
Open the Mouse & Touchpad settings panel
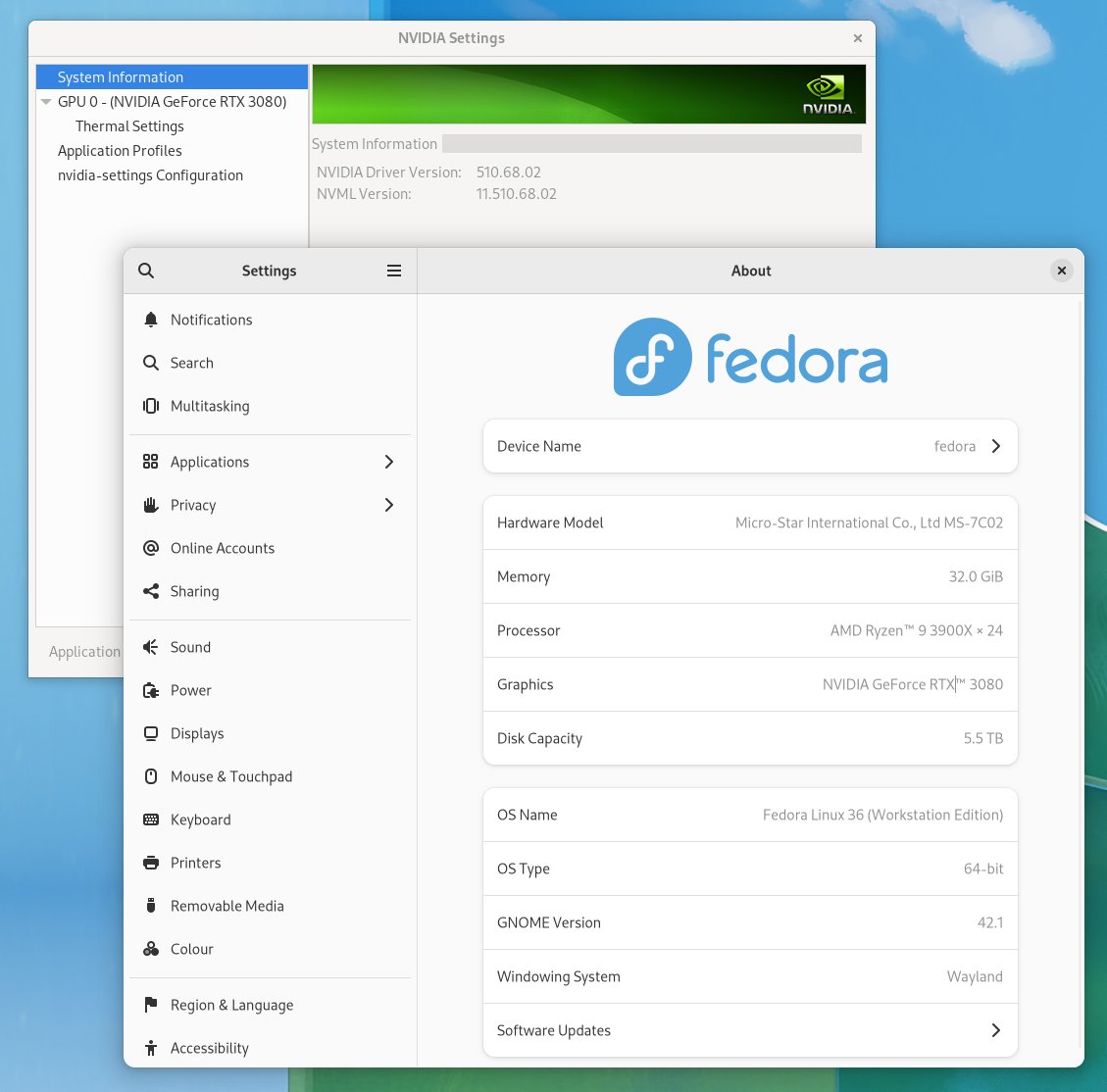coord(270,776)
